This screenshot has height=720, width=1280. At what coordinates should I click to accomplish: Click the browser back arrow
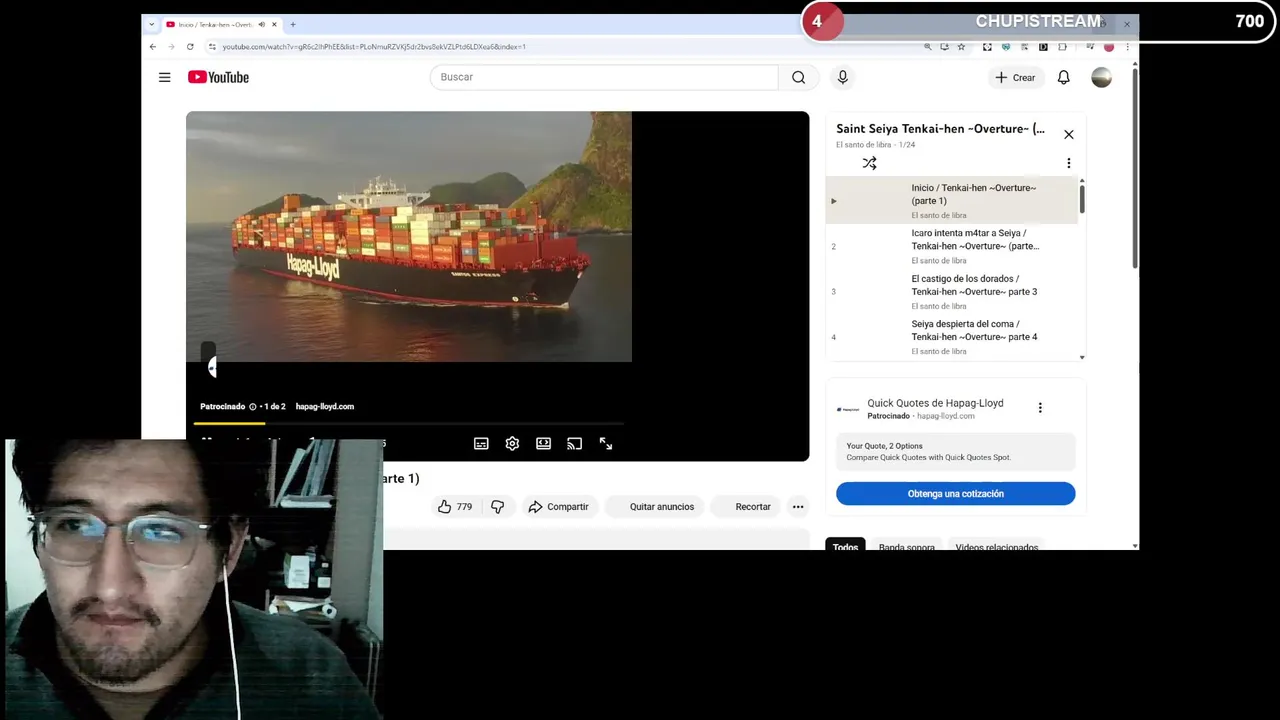(153, 46)
